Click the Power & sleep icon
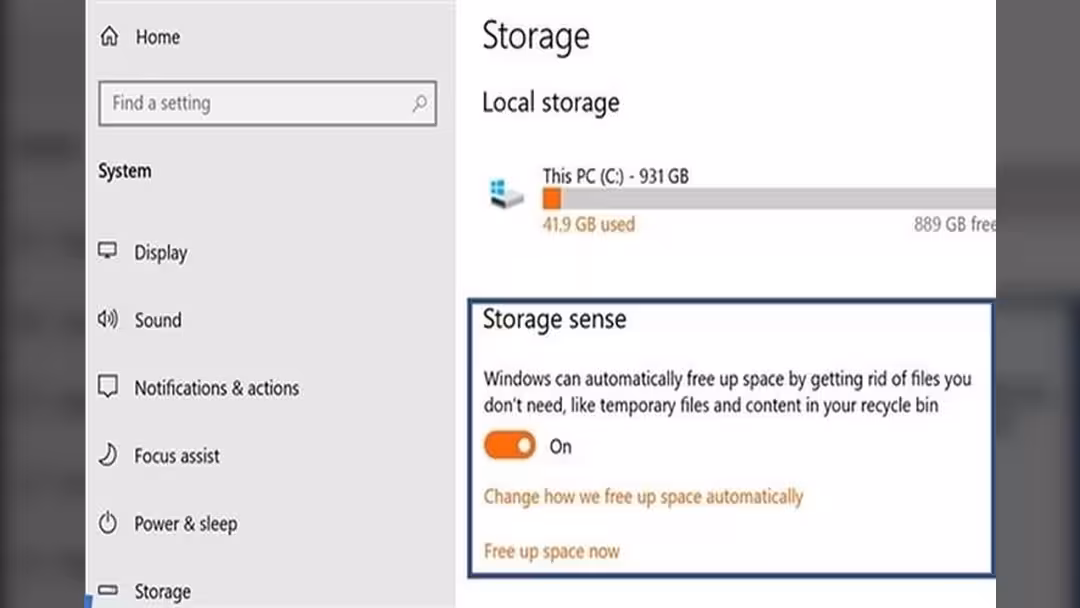Screen dimensions: 1080x608 click(x=108, y=523)
